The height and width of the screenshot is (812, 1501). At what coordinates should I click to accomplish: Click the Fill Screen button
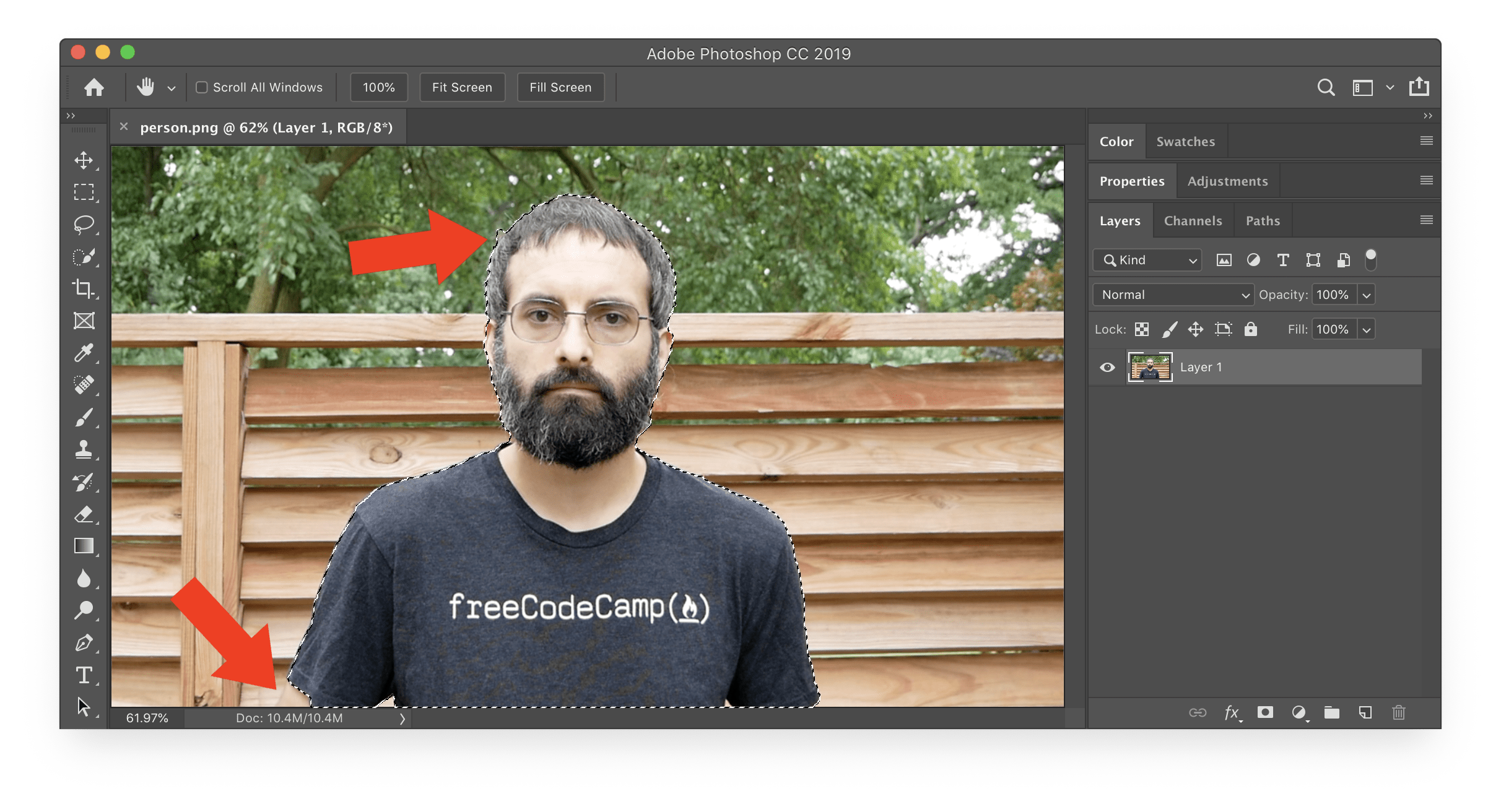(560, 87)
